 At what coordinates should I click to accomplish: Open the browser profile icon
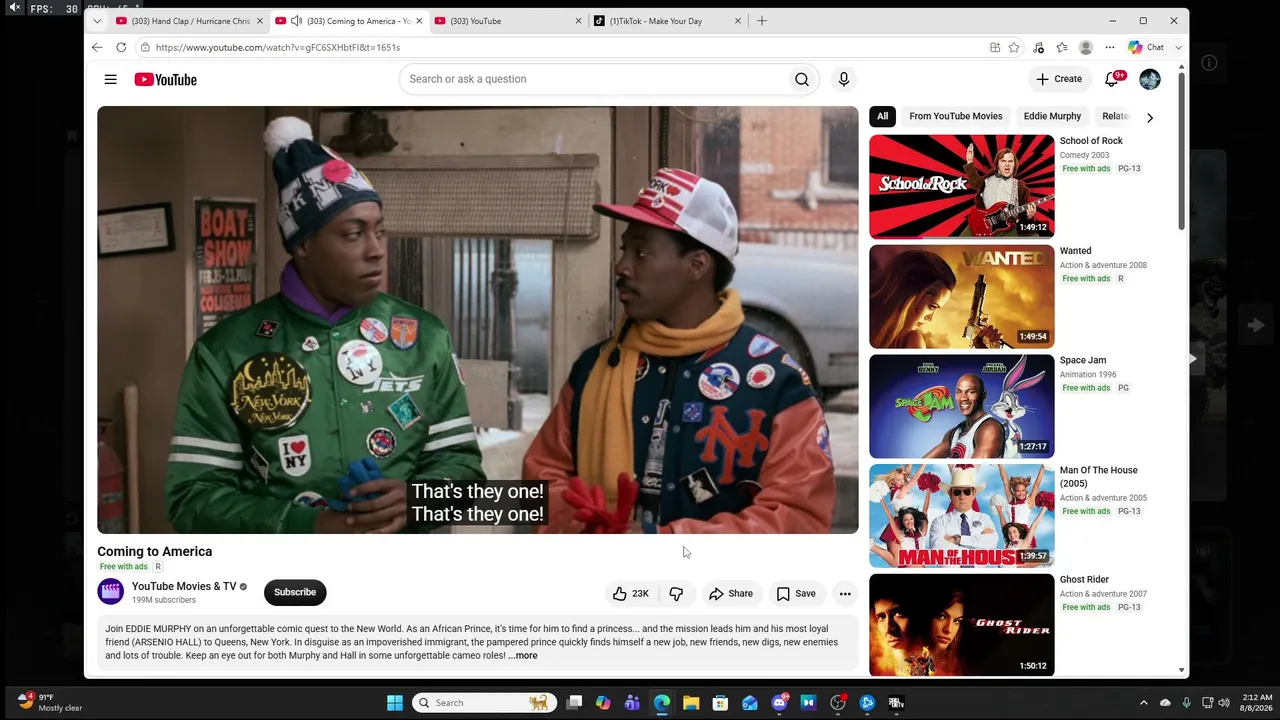click(x=1085, y=47)
